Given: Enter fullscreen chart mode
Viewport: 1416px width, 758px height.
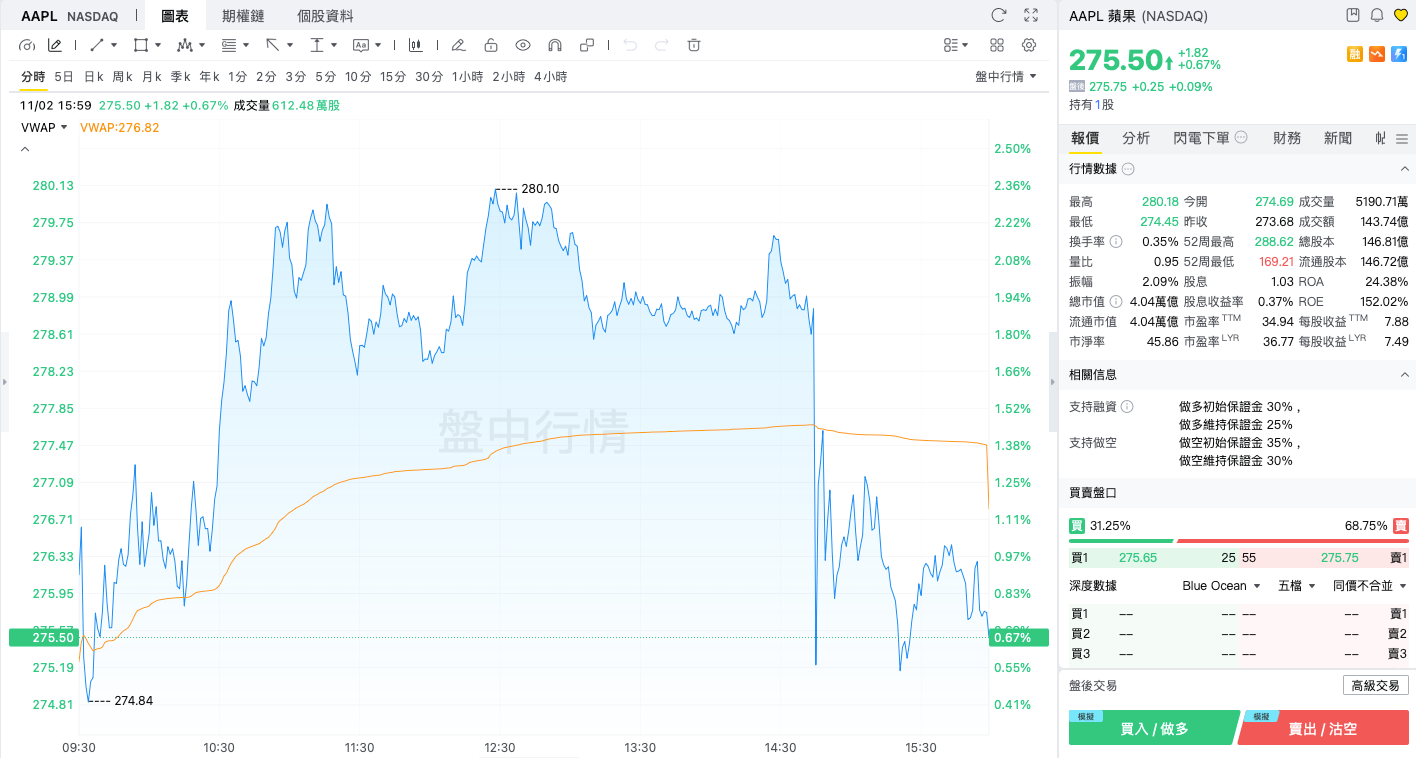Looking at the screenshot, I should tap(1031, 15).
